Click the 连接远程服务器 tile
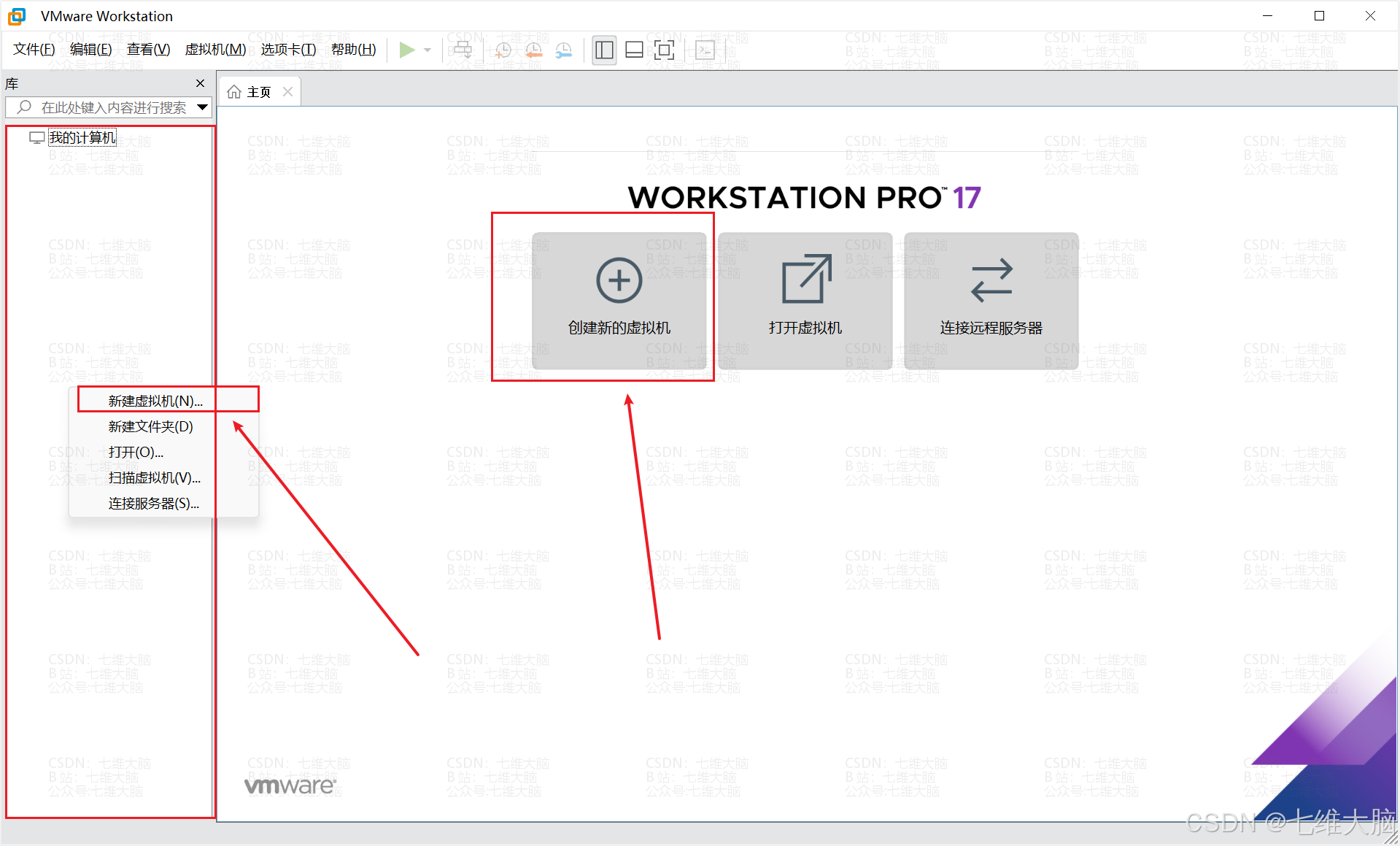 coord(991,300)
